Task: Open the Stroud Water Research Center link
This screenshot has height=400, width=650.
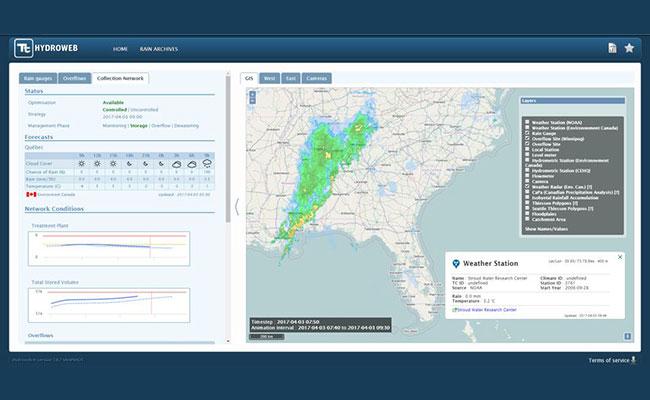Action: 487,310
